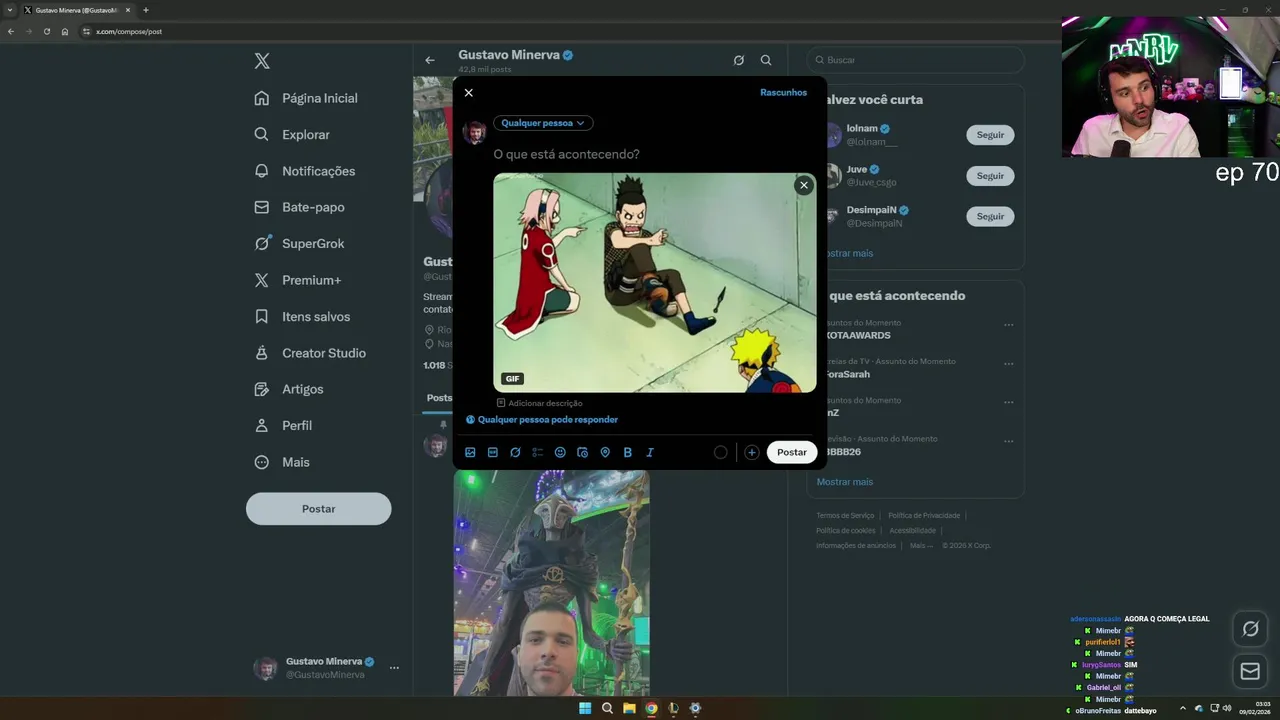Click back arrow on profile header

pos(430,60)
